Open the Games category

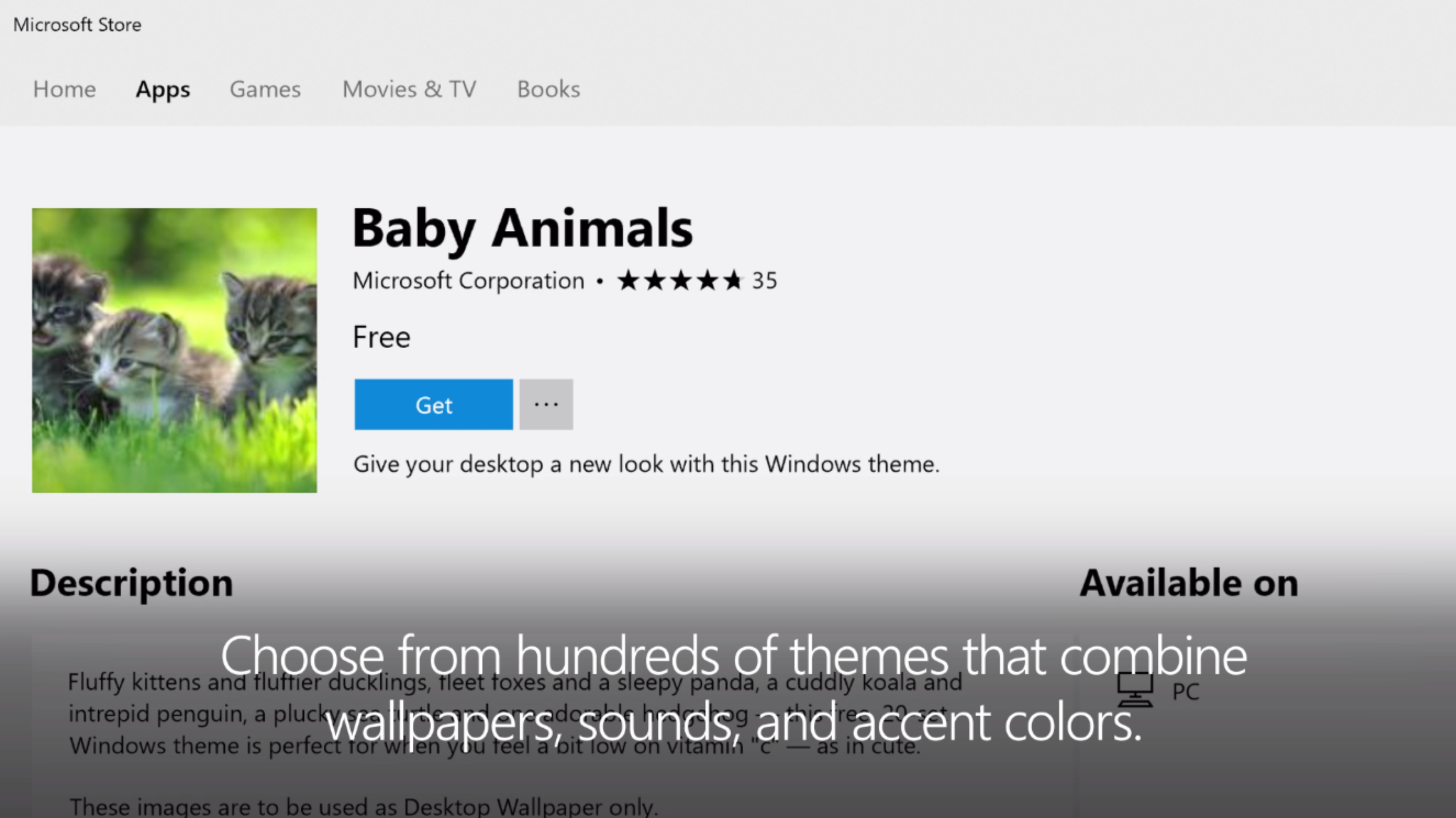click(x=266, y=88)
